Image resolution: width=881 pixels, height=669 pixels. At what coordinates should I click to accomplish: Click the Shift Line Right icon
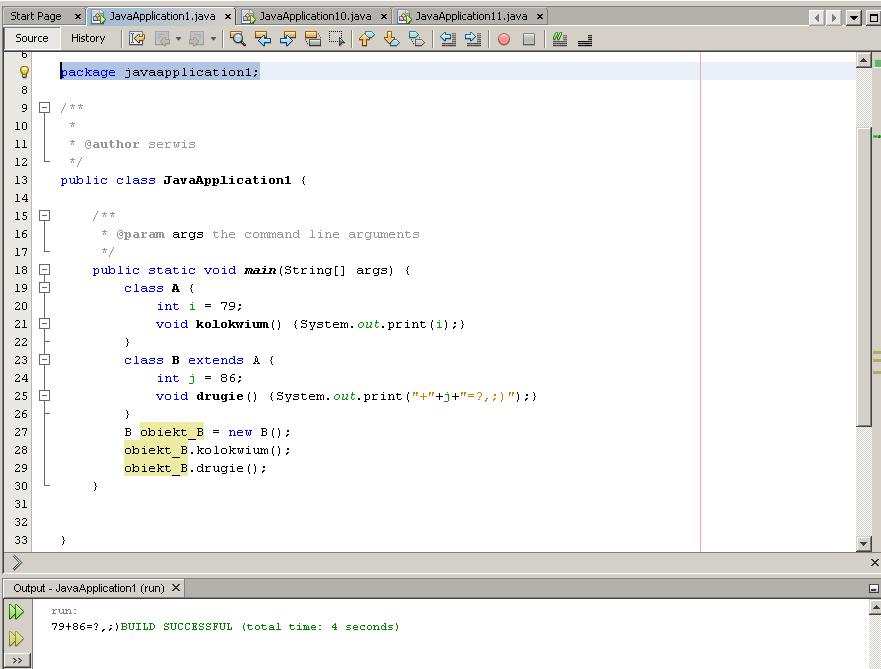pyautogui.click(x=472, y=38)
